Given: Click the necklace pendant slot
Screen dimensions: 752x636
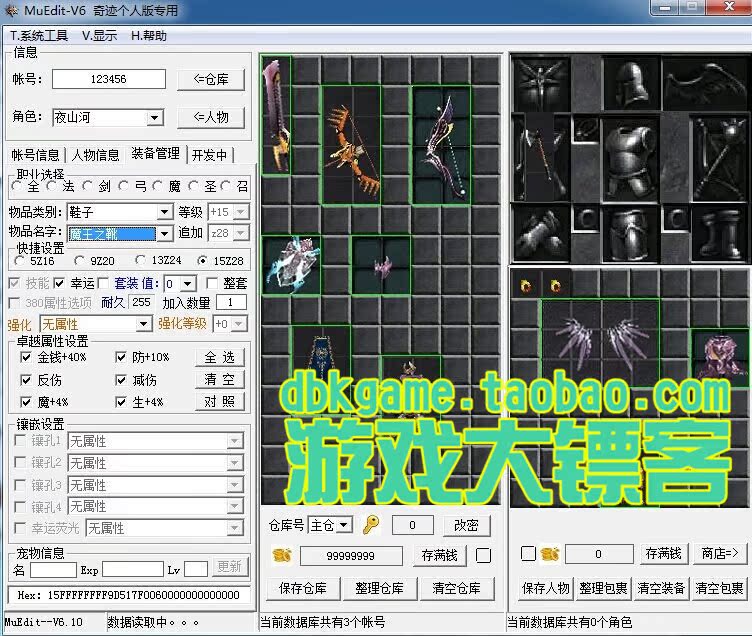Looking at the screenshot, I should 586,129.
